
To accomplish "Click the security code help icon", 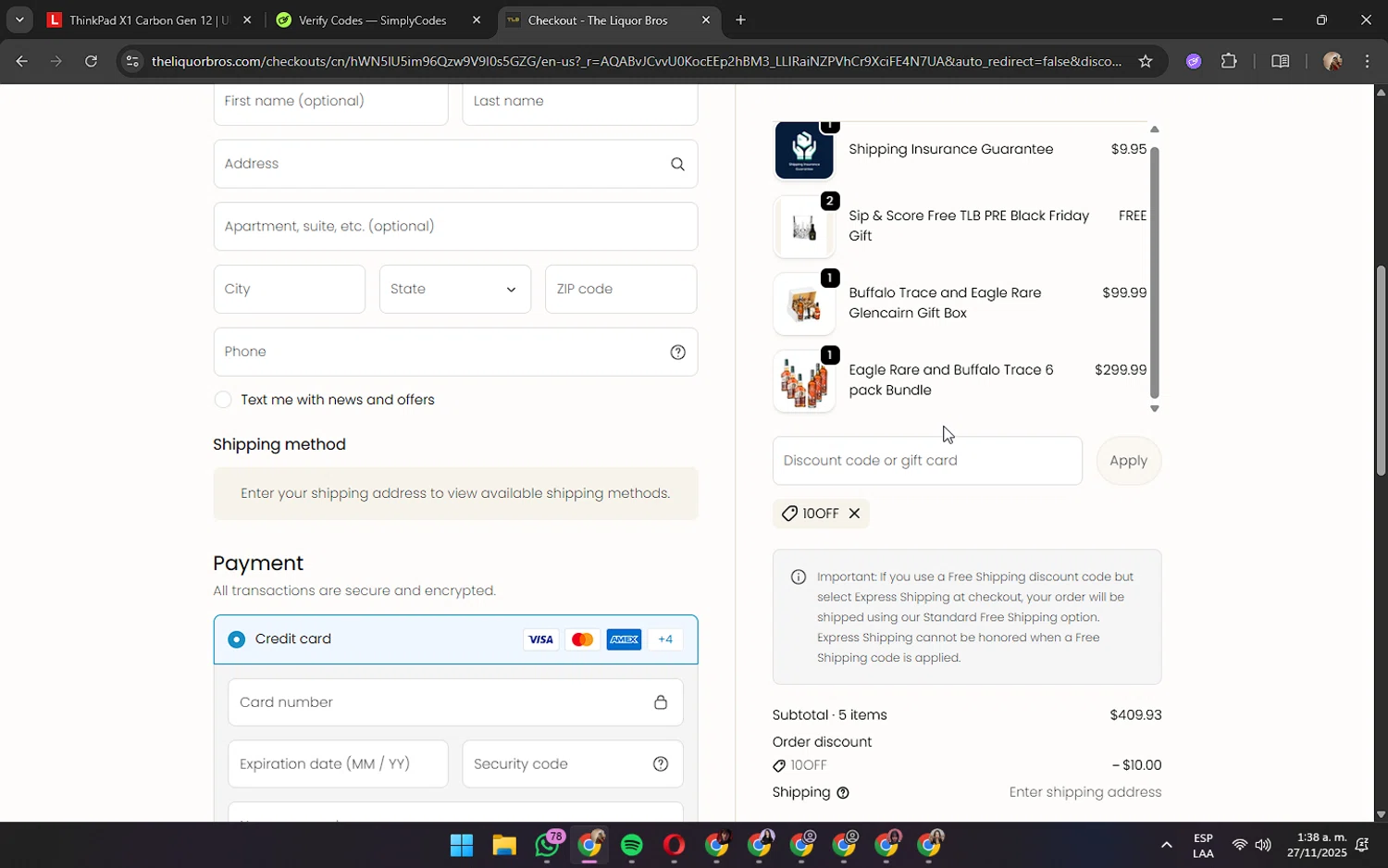I will pos(661,763).
